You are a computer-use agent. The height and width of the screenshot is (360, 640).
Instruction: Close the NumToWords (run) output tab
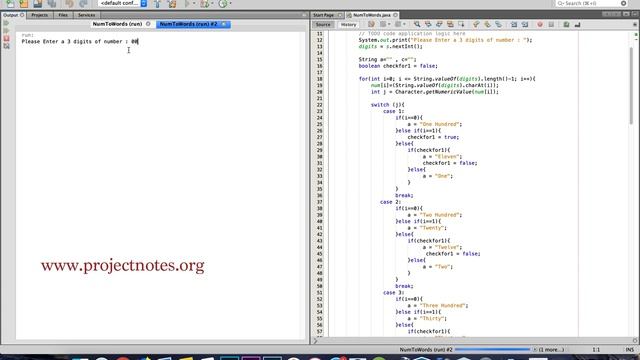[x=148, y=24]
